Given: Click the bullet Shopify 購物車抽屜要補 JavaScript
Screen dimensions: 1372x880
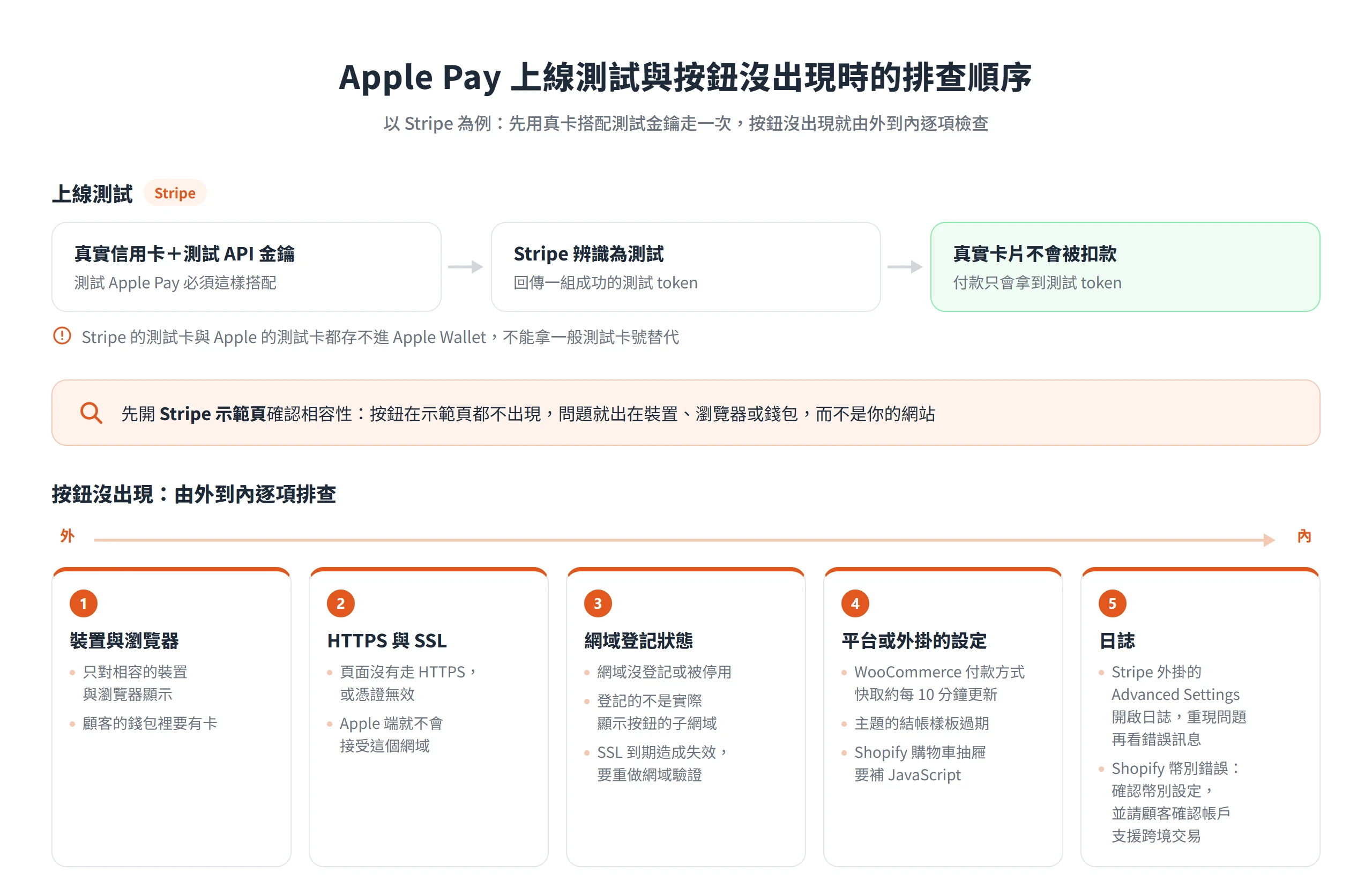Looking at the screenshot, I should coord(920,763).
